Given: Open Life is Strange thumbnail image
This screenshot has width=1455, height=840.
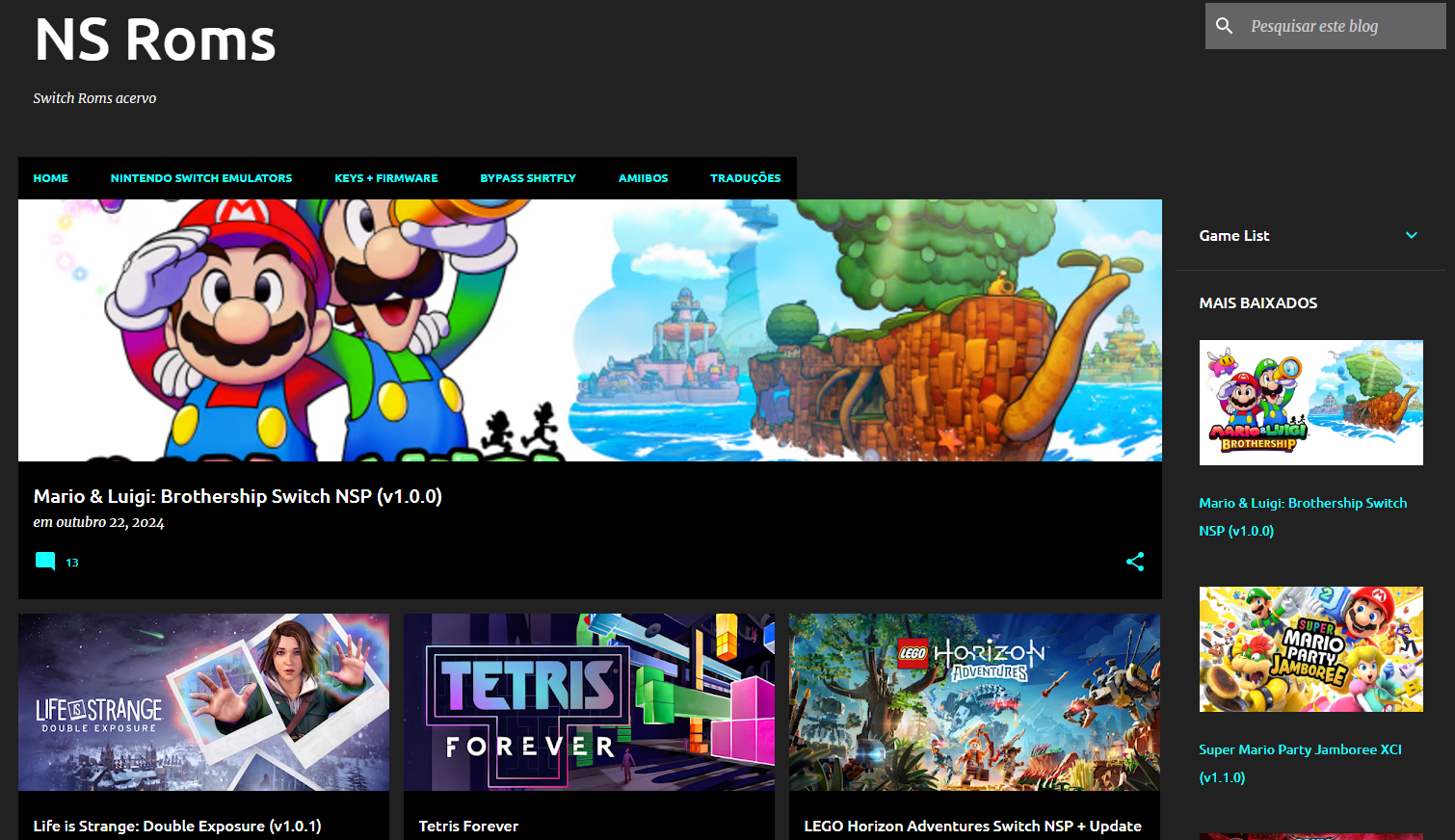Looking at the screenshot, I should pyautogui.click(x=204, y=702).
